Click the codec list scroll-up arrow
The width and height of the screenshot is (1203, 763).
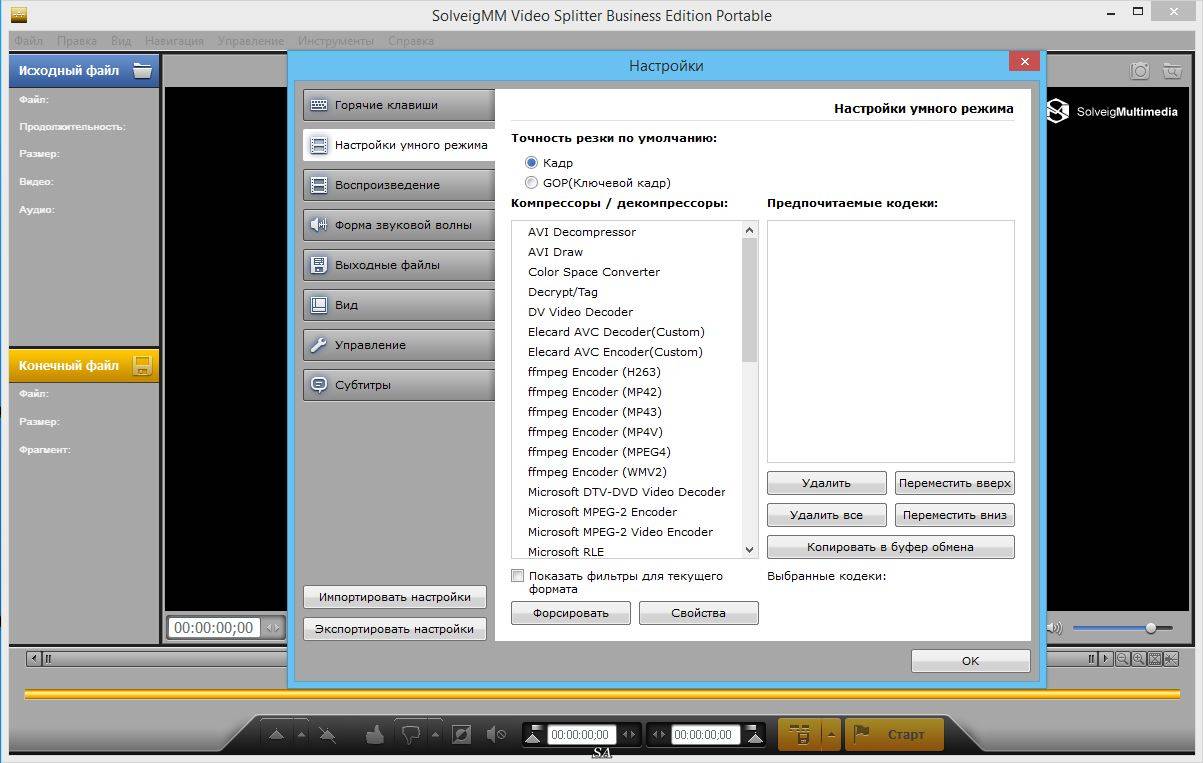point(750,231)
